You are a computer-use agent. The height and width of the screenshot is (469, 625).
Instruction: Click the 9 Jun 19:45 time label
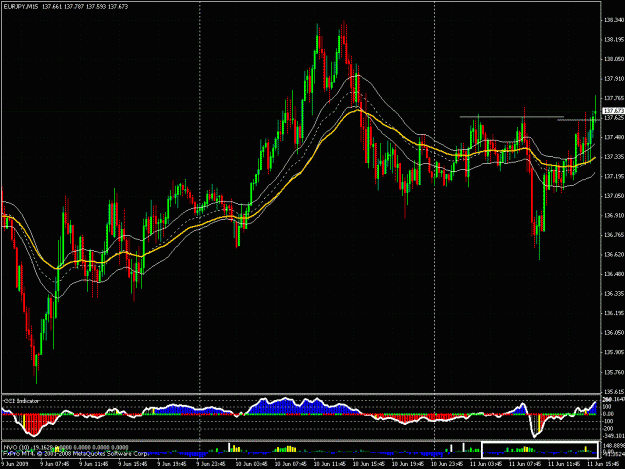coord(172,464)
